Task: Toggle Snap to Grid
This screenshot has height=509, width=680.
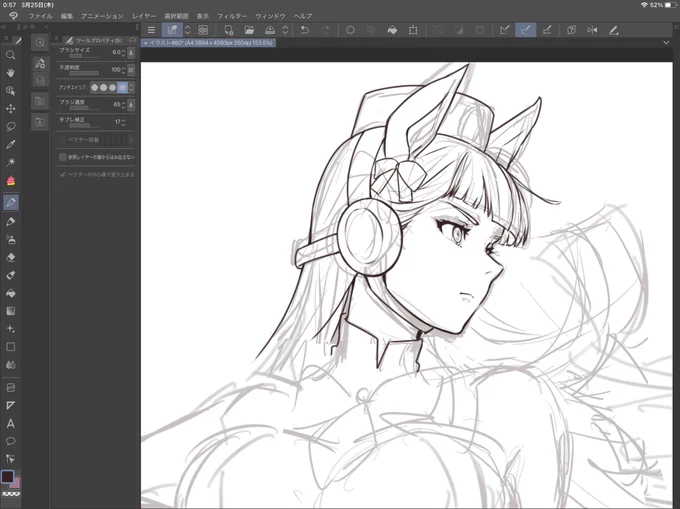Action: pos(547,30)
